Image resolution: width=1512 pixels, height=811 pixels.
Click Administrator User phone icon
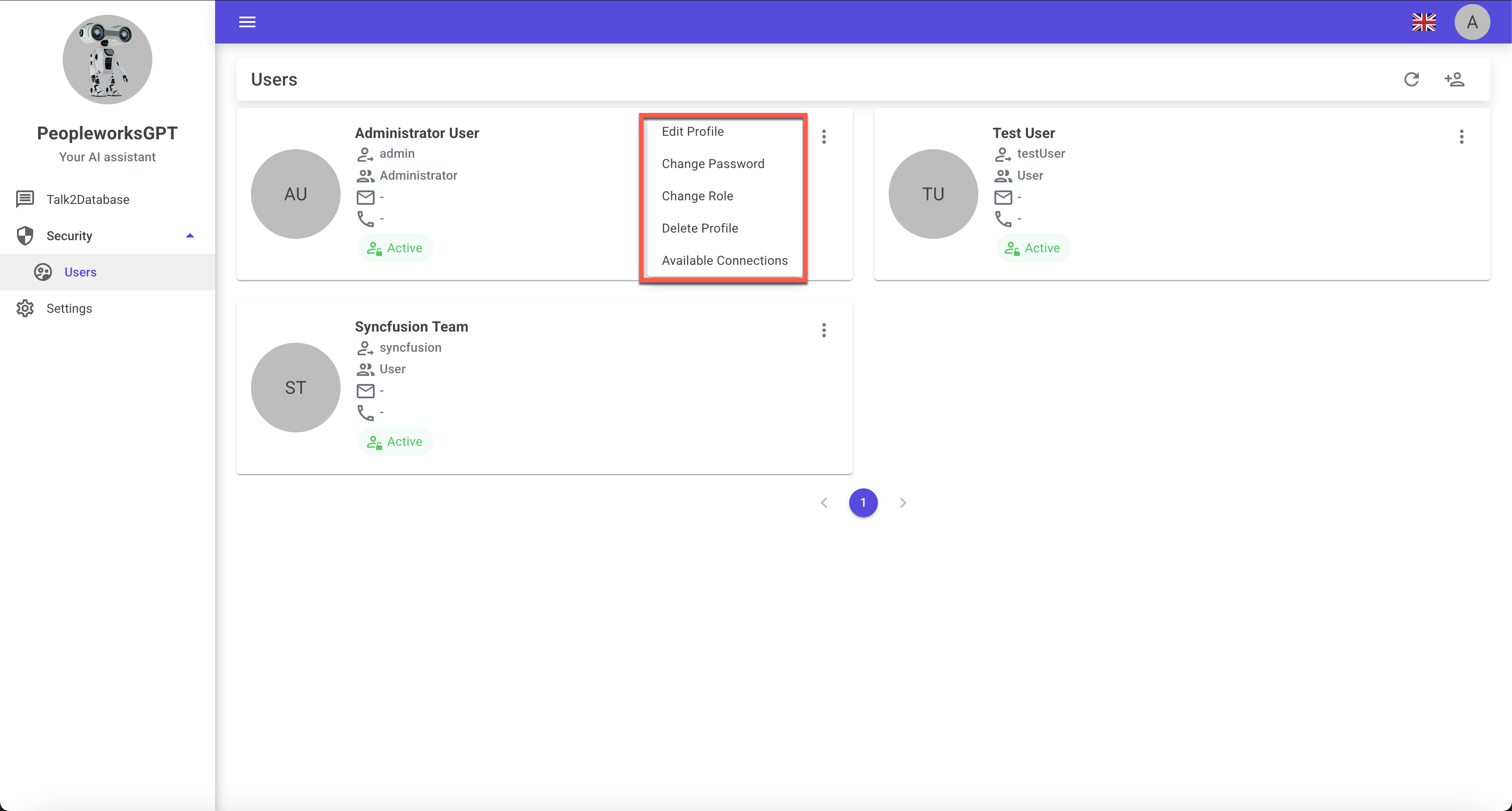[x=366, y=219]
